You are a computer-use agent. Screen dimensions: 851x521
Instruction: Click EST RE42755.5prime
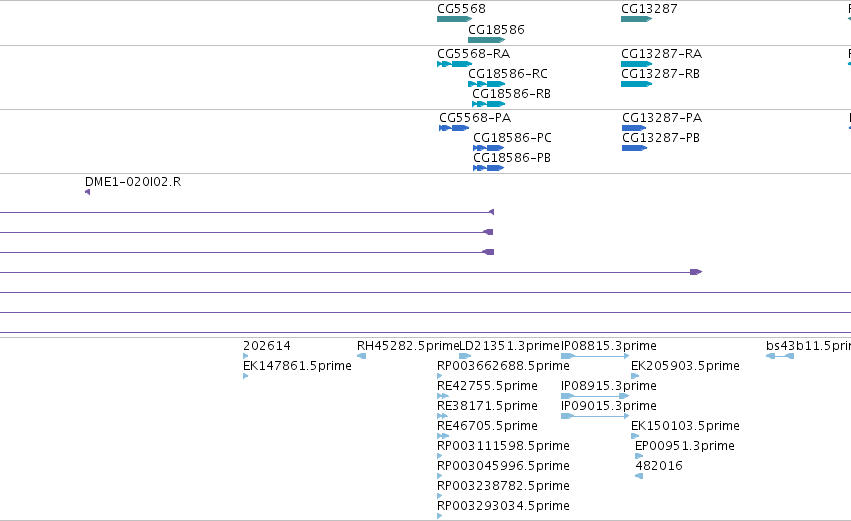(x=487, y=386)
